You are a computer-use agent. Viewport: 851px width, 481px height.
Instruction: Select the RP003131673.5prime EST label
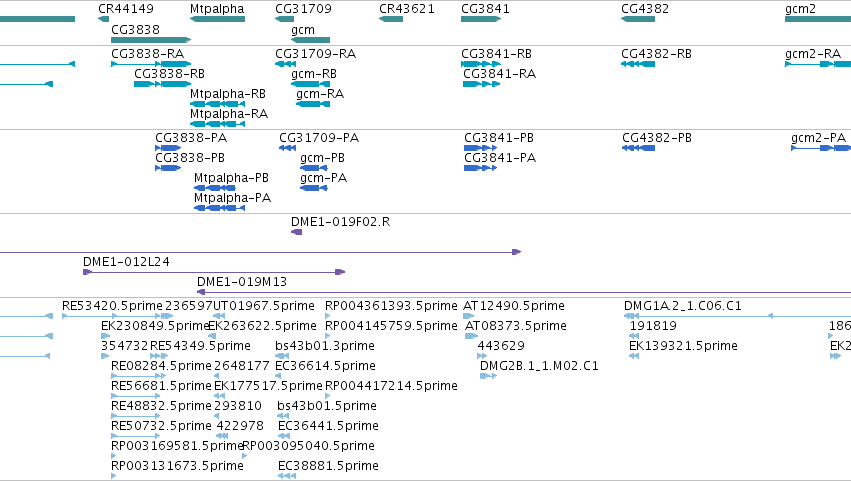tap(177, 466)
